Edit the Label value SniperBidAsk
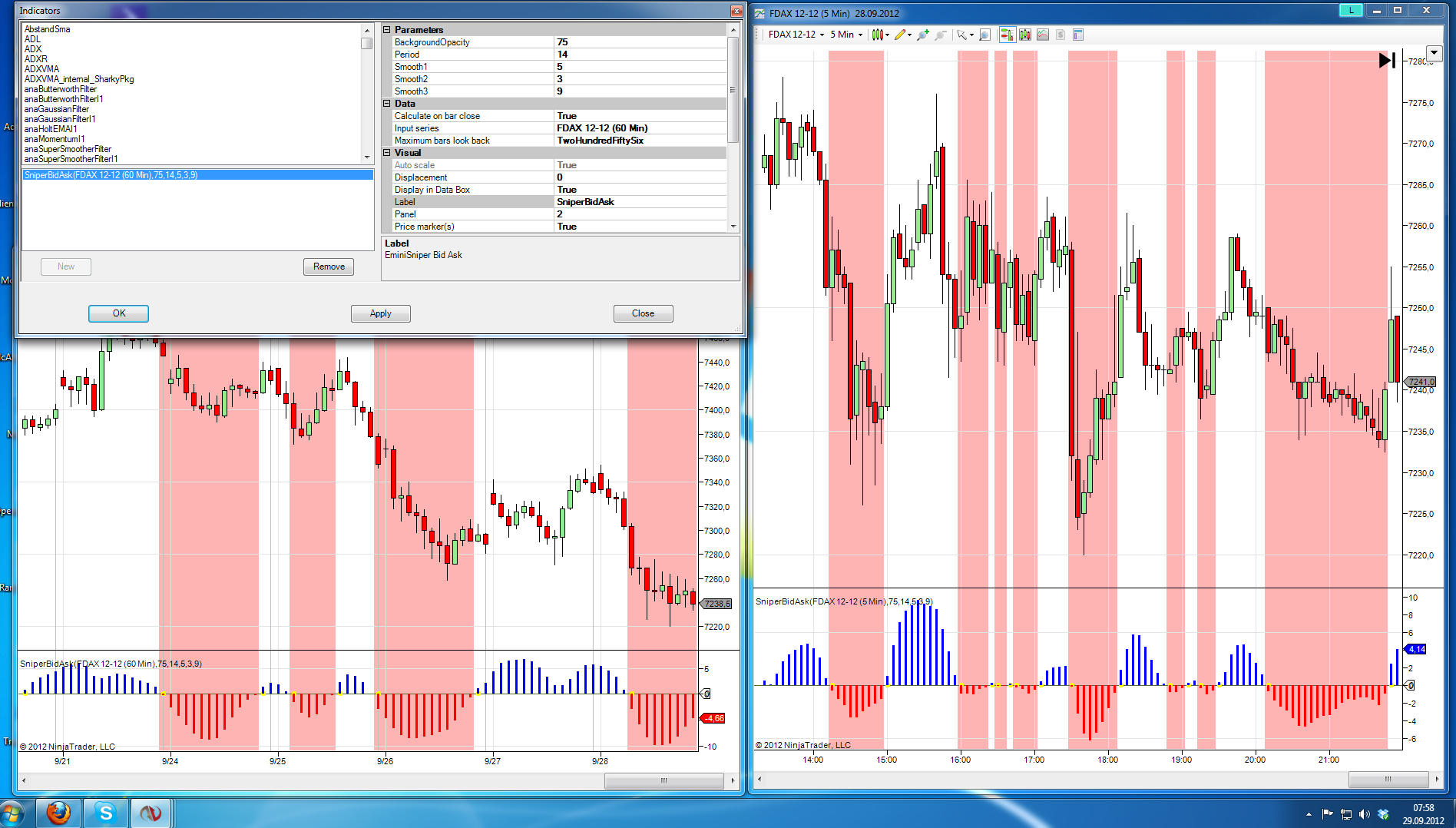This screenshot has height=828, width=1456. [640, 202]
